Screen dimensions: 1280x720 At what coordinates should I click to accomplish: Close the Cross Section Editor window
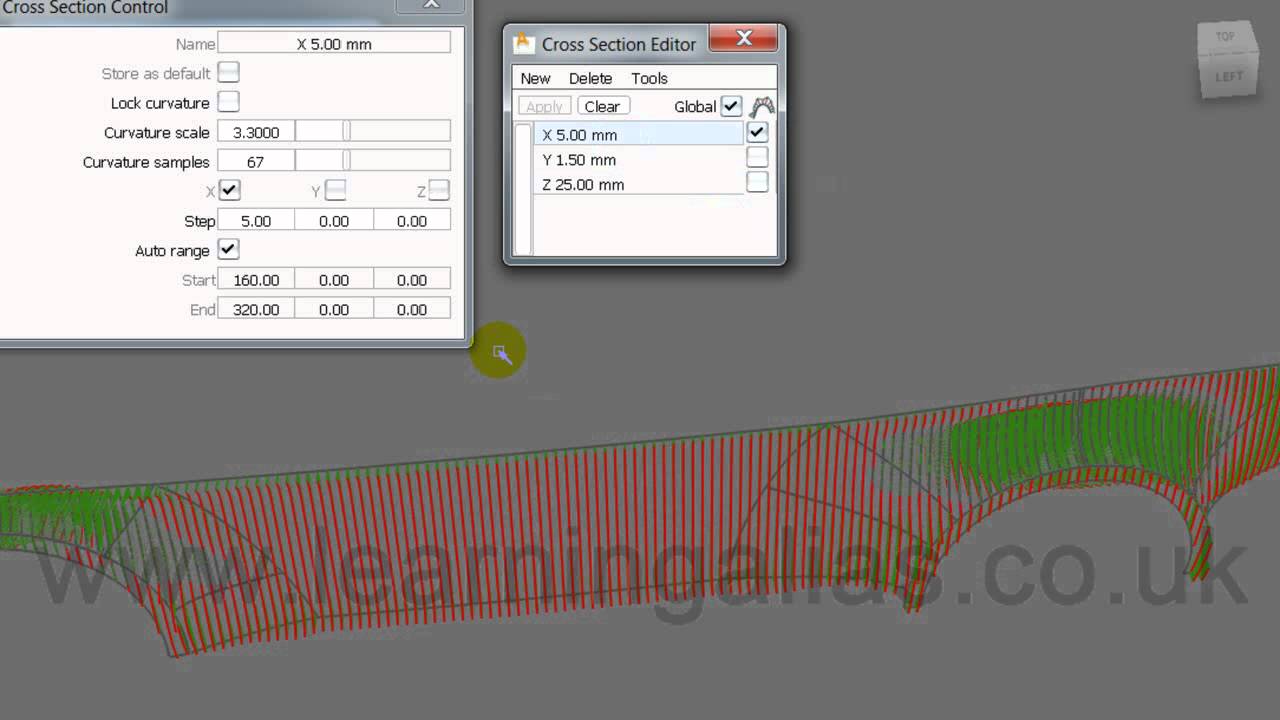click(x=743, y=38)
